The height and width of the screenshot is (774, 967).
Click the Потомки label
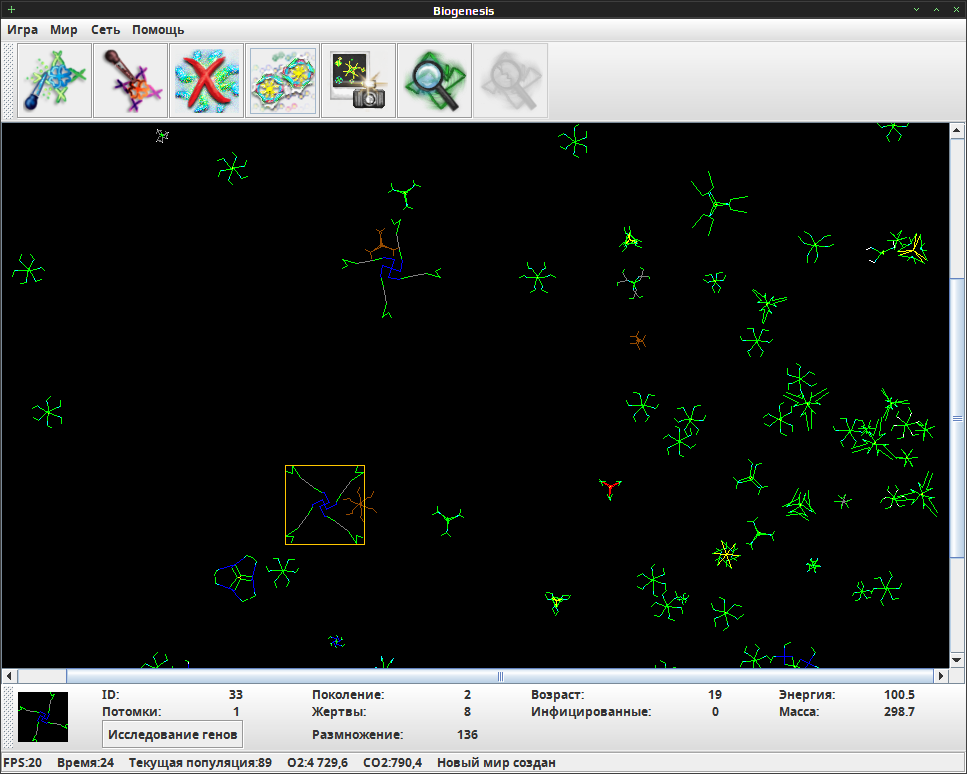[x=131, y=712]
